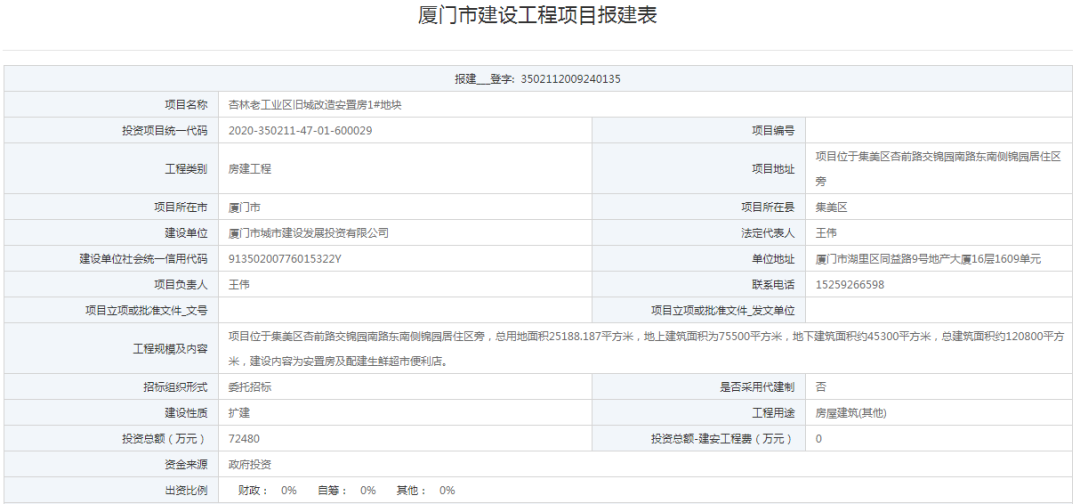Click the 政府投资 value
This screenshot has height=504, width=1080.
point(250,465)
